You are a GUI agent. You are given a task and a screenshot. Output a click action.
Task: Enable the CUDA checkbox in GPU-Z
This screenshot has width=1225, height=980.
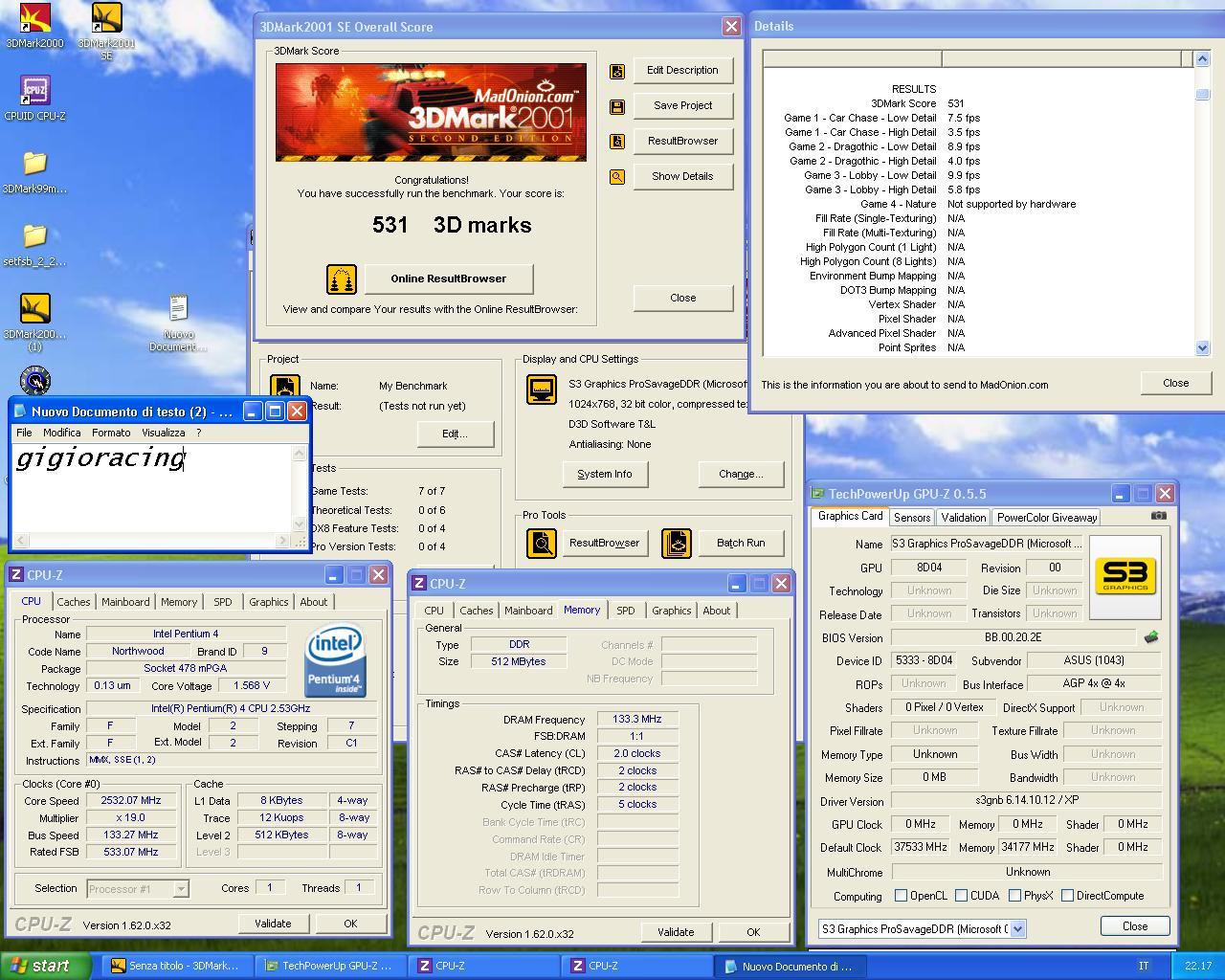click(961, 896)
